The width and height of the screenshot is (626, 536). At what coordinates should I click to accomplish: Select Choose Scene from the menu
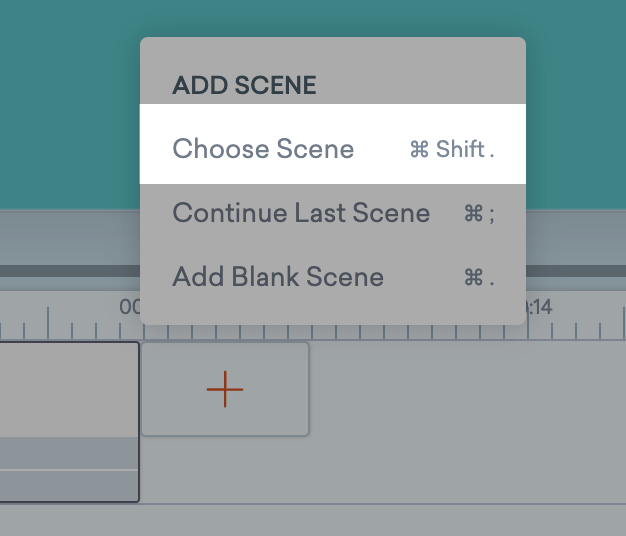click(263, 149)
